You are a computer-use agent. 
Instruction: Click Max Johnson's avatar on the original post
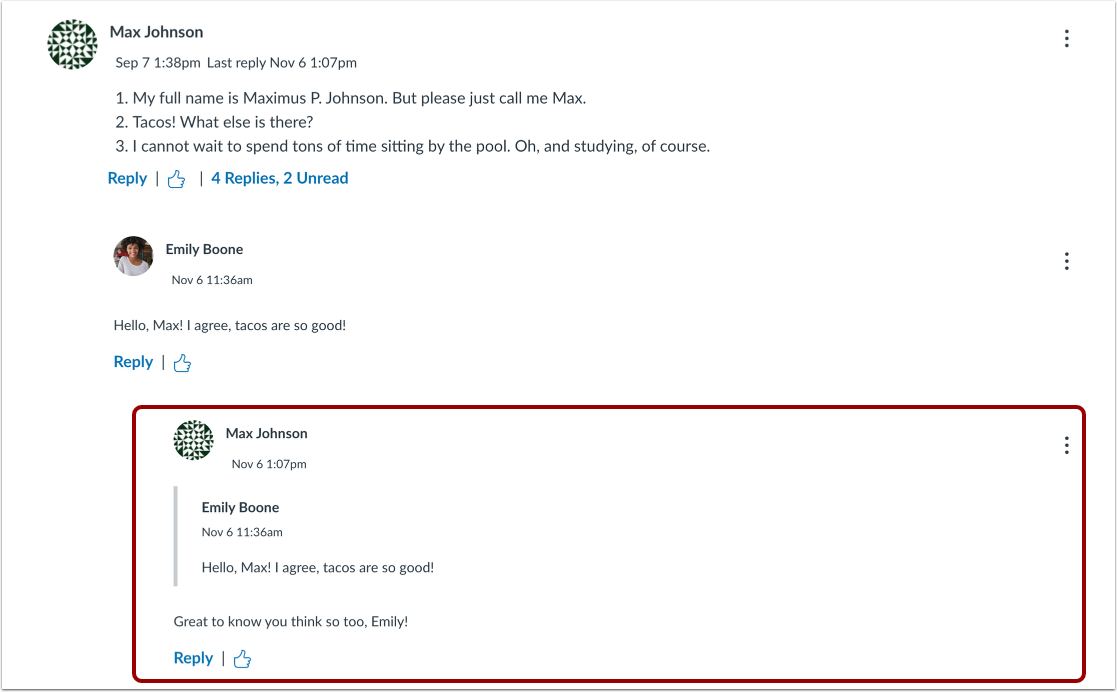coord(71,44)
